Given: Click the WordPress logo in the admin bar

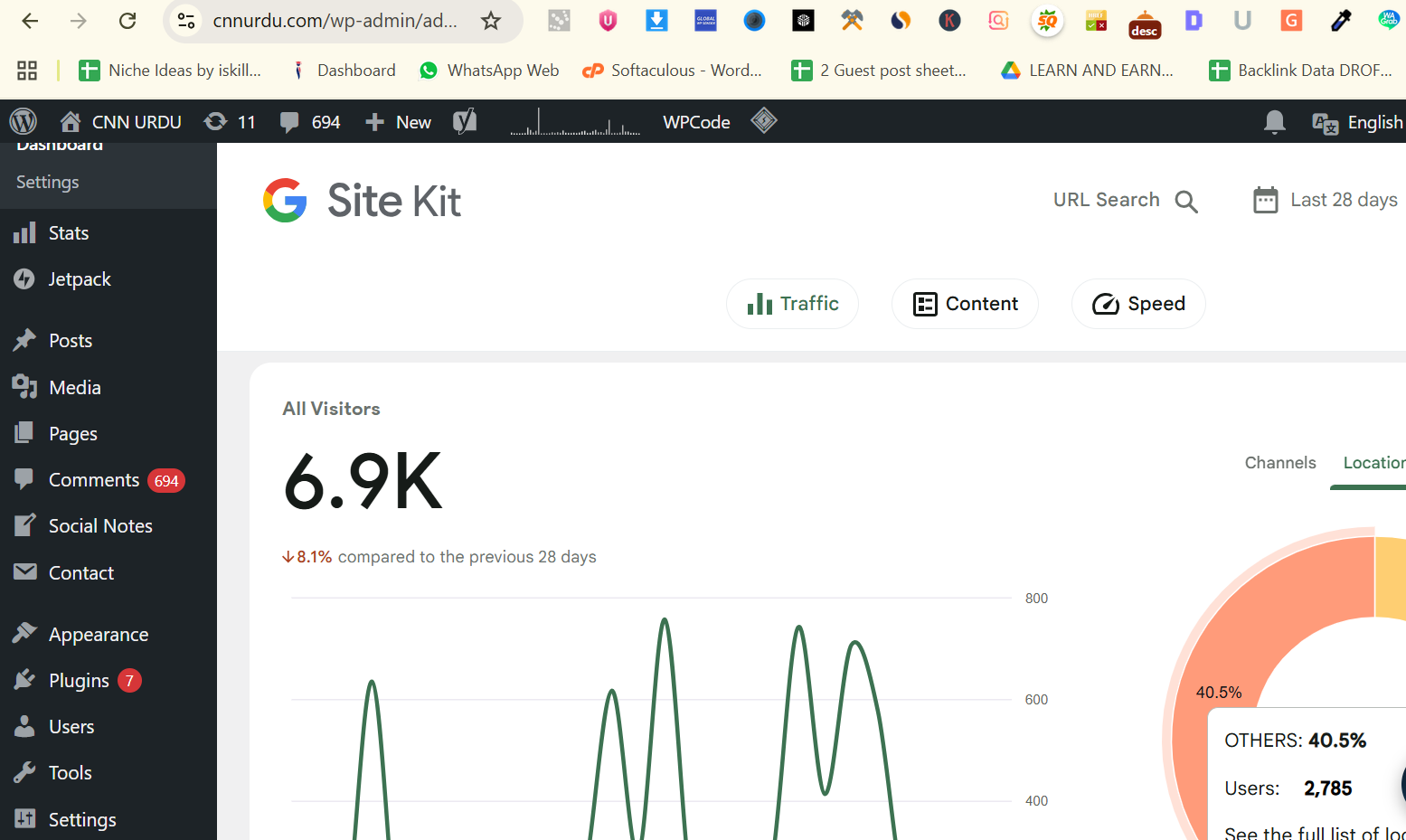Looking at the screenshot, I should coord(23,121).
